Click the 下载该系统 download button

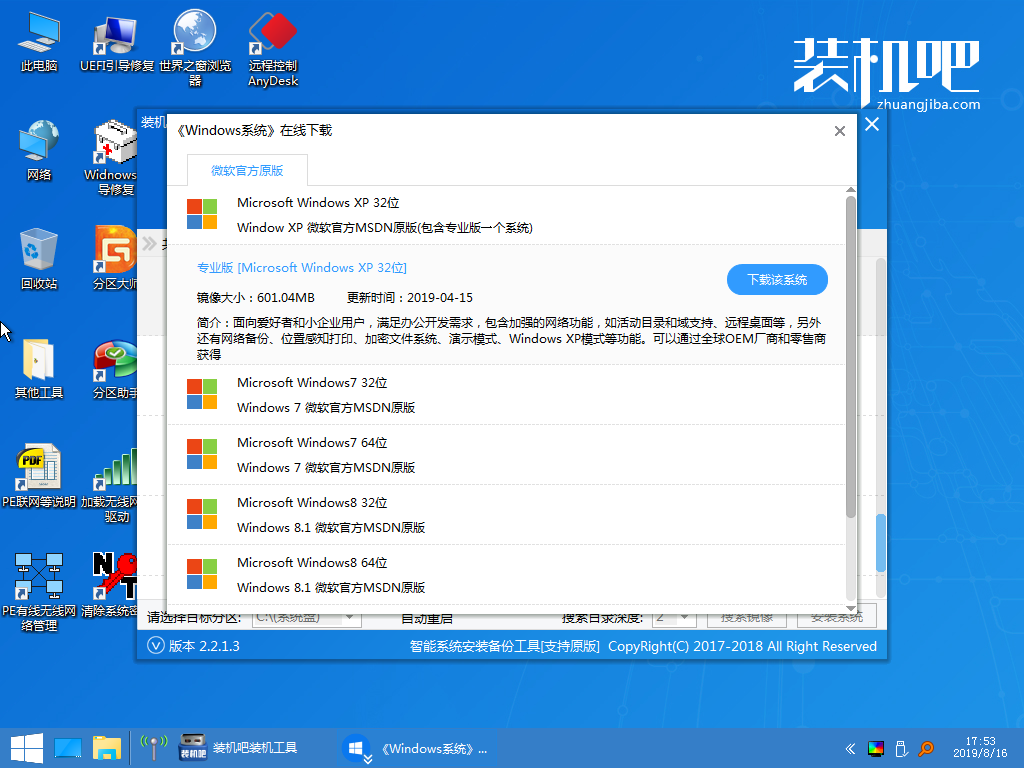point(777,280)
